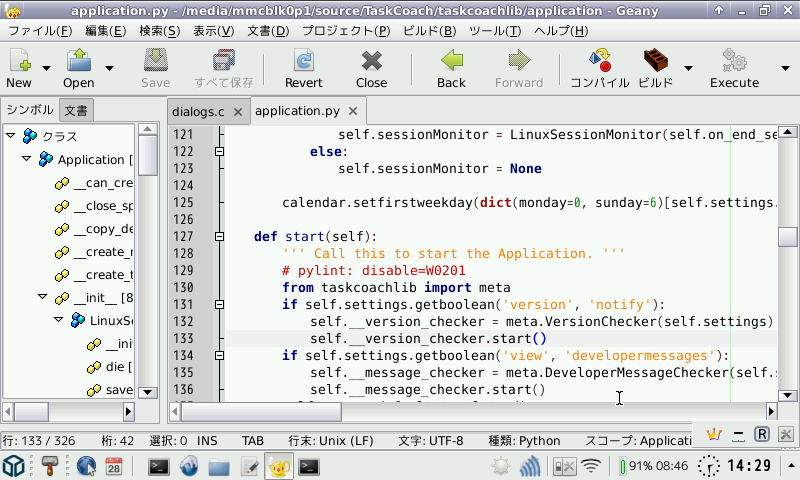Viewport: 800px width, 480px height.
Task: Toggle code fold marker on line 134
Action: pyautogui.click(x=219, y=356)
